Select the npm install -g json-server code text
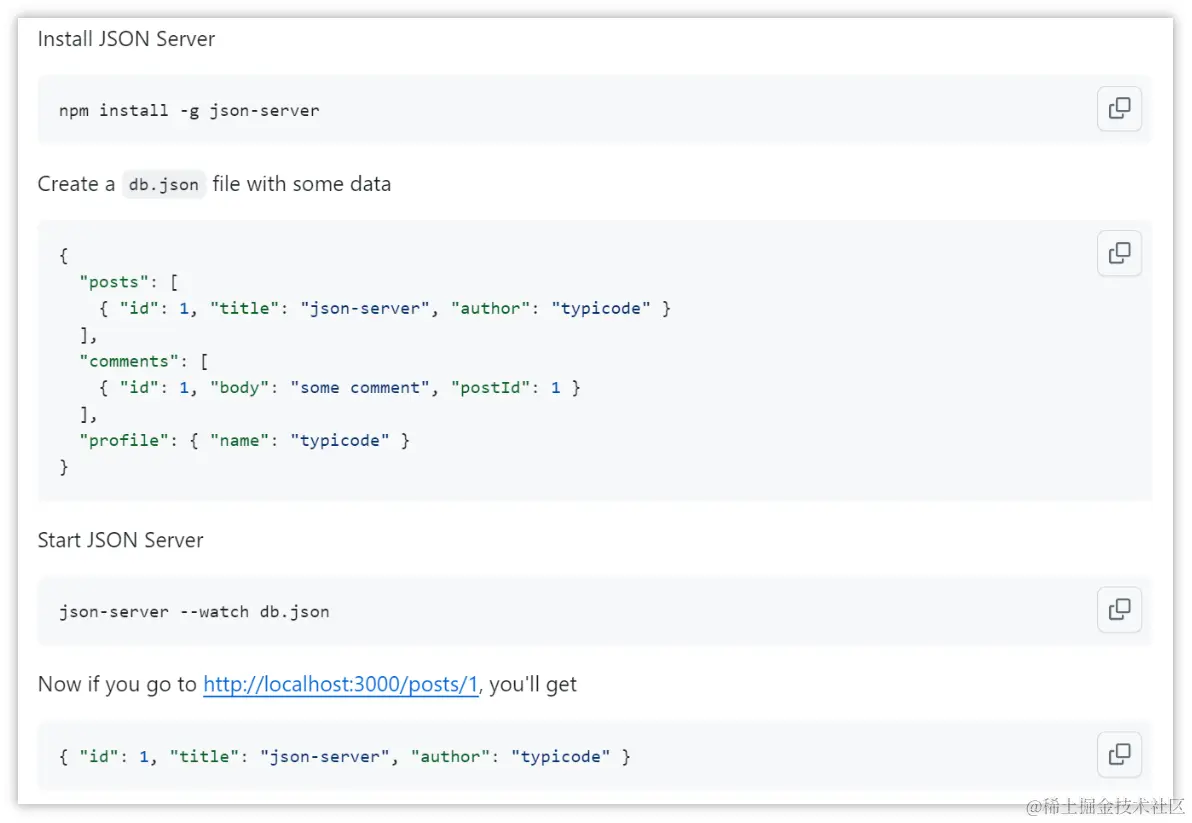The image size is (1192, 823). [190, 110]
